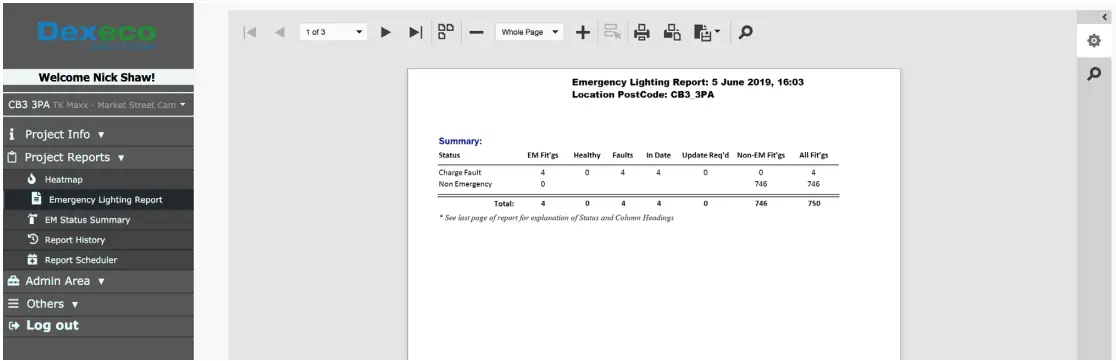Image resolution: width=1116 pixels, height=361 pixels.
Task: Click the highlight editing fields icon
Action: point(612,32)
